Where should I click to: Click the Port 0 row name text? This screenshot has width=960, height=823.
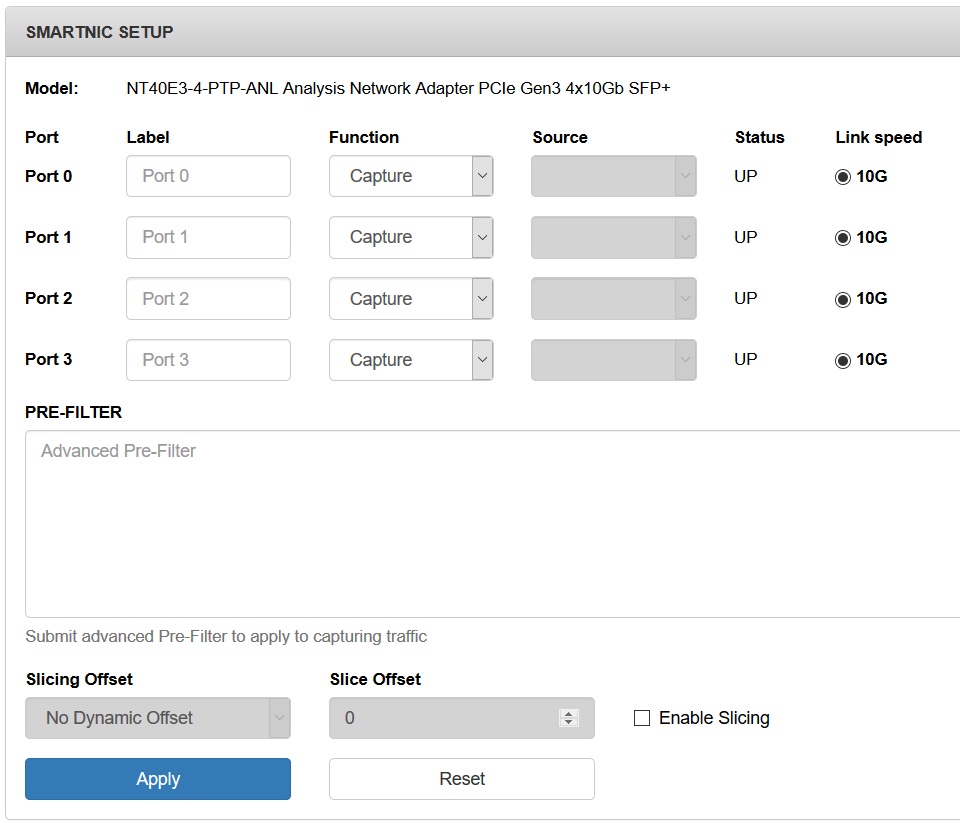pyautogui.click(x=48, y=176)
